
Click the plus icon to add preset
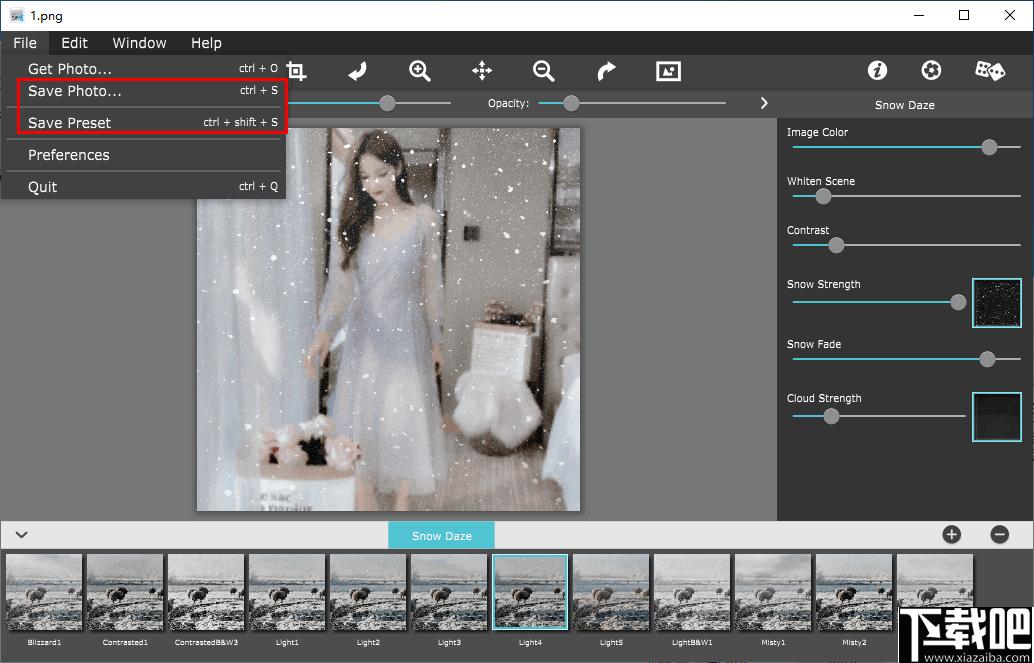coord(952,534)
